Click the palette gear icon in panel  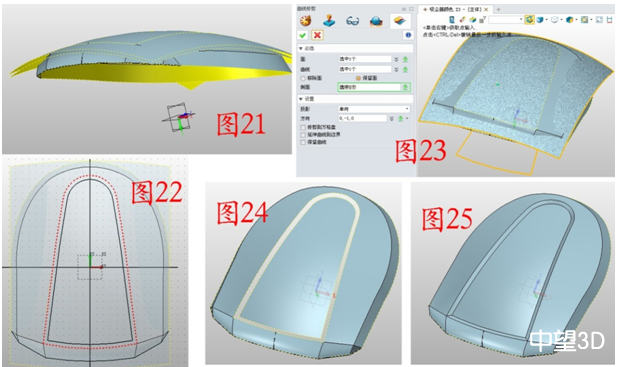tap(305, 21)
